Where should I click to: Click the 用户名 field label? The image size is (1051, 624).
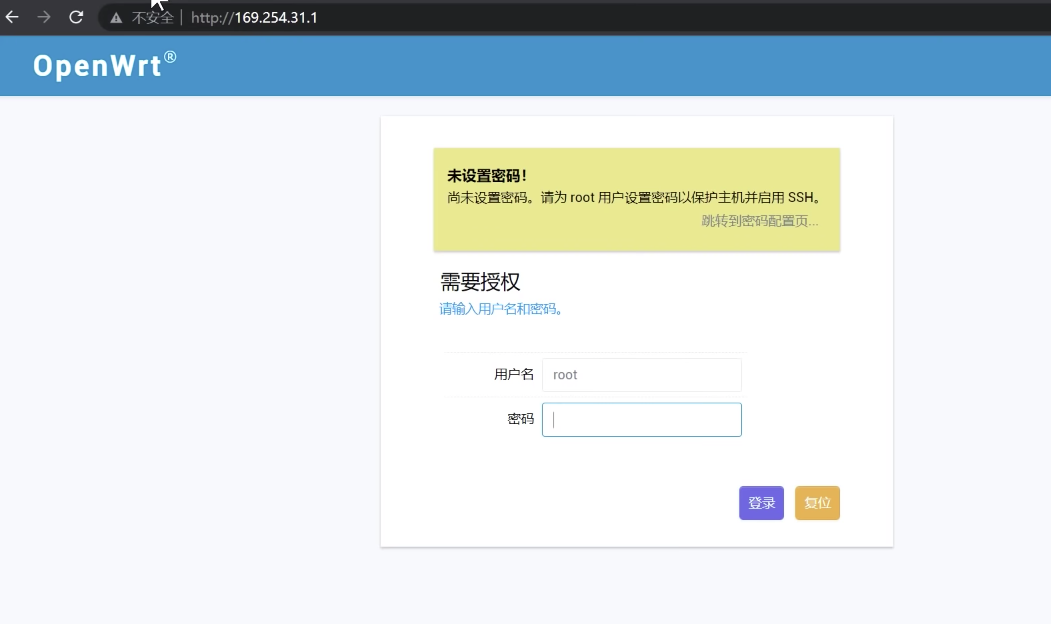pos(514,375)
